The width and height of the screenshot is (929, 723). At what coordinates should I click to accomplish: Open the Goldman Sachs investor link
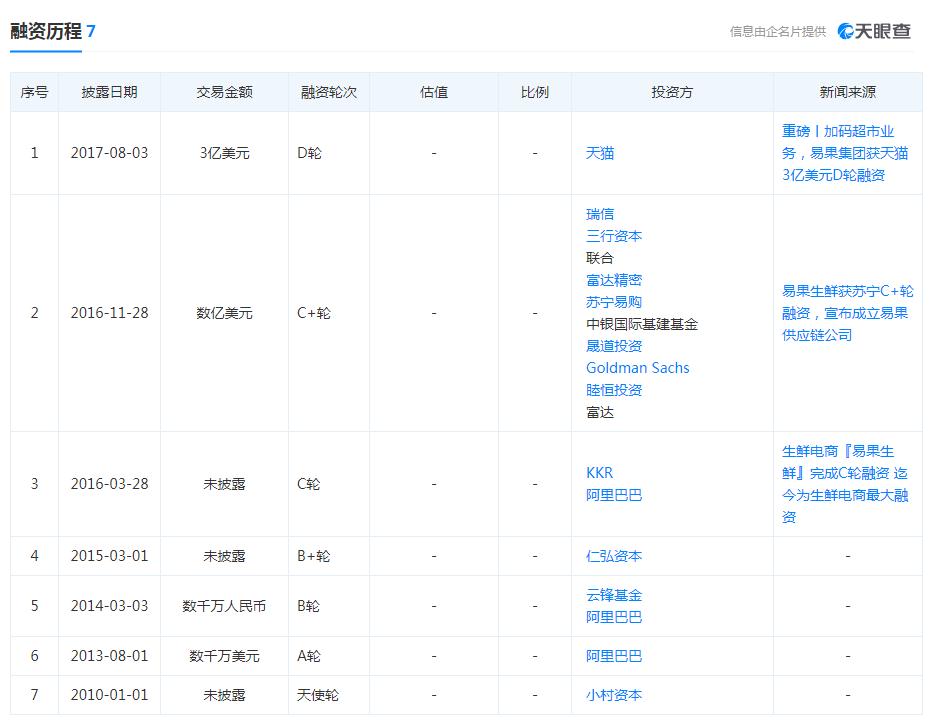637,368
